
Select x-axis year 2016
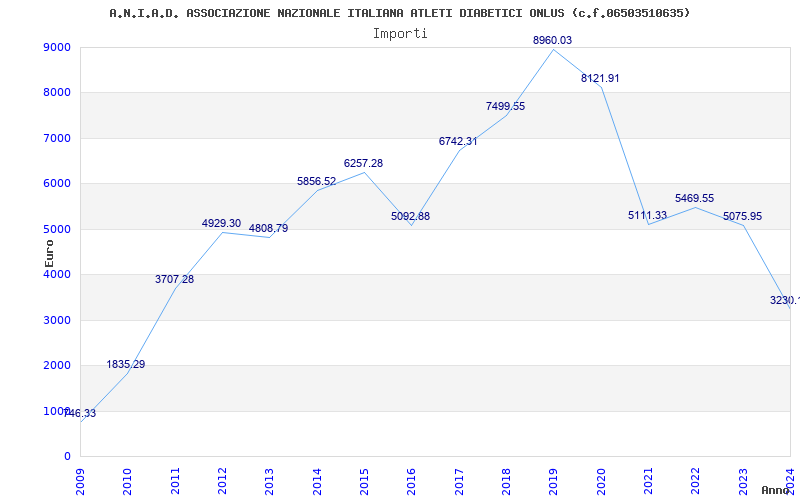pyautogui.click(x=412, y=482)
